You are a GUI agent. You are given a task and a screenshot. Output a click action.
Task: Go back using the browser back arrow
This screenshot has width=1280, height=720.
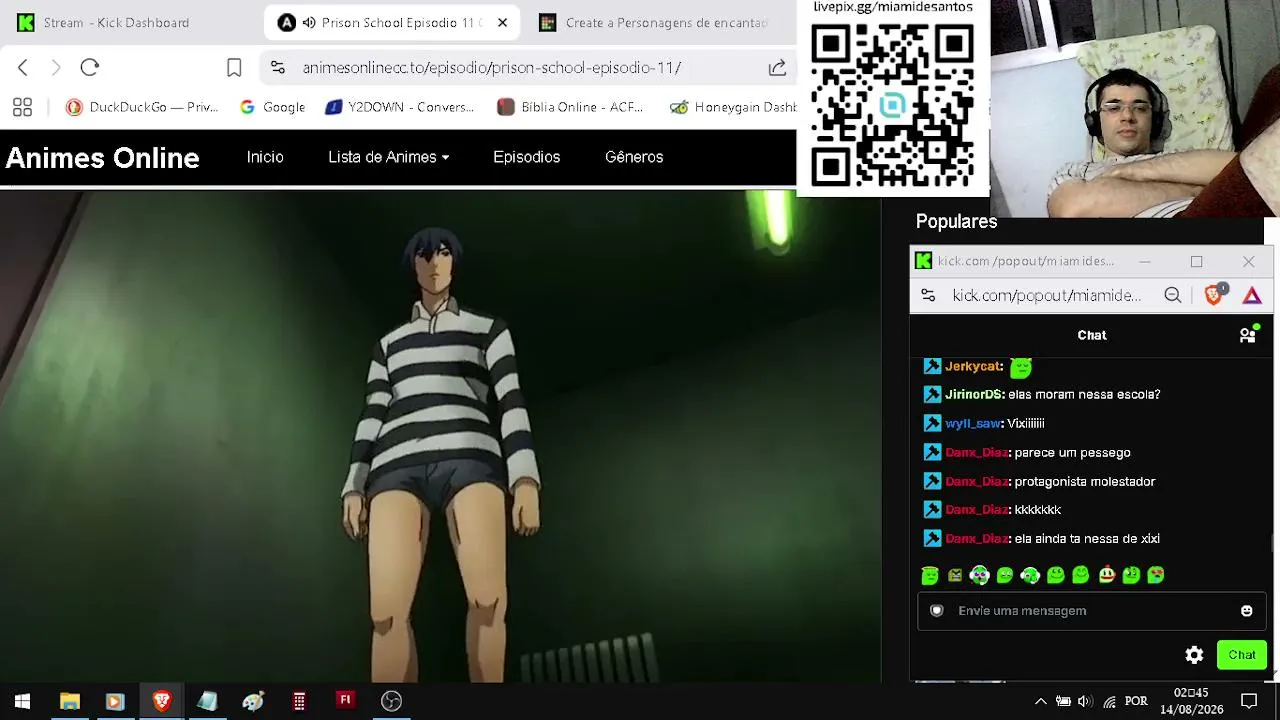[x=23, y=68]
